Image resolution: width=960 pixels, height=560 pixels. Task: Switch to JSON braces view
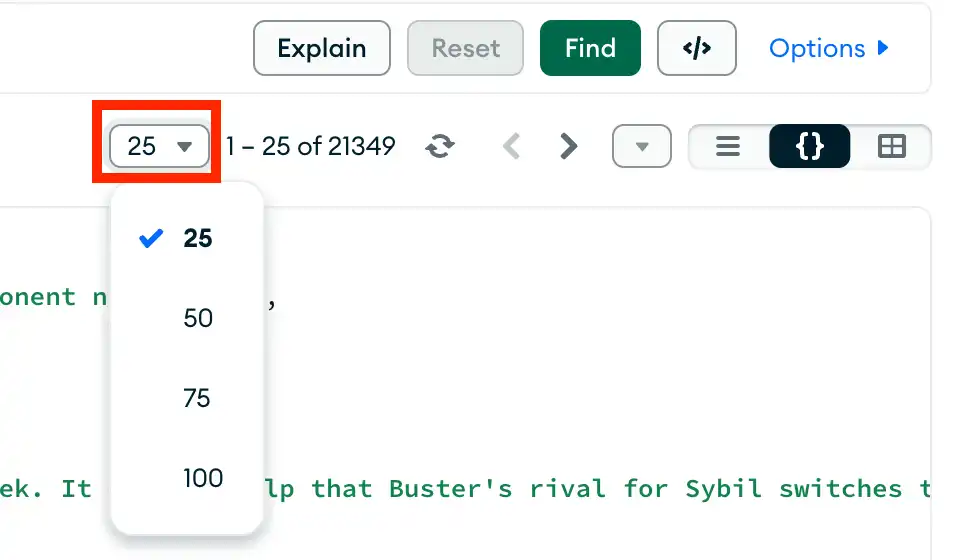pos(809,147)
